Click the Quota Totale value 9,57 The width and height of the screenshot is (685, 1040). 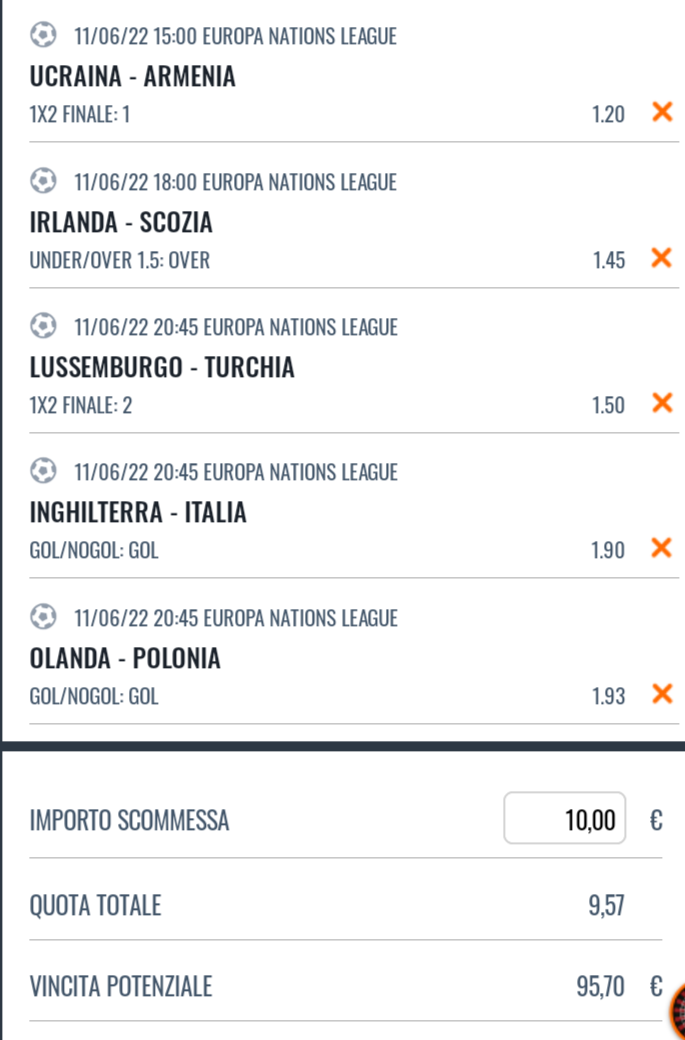(x=607, y=907)
